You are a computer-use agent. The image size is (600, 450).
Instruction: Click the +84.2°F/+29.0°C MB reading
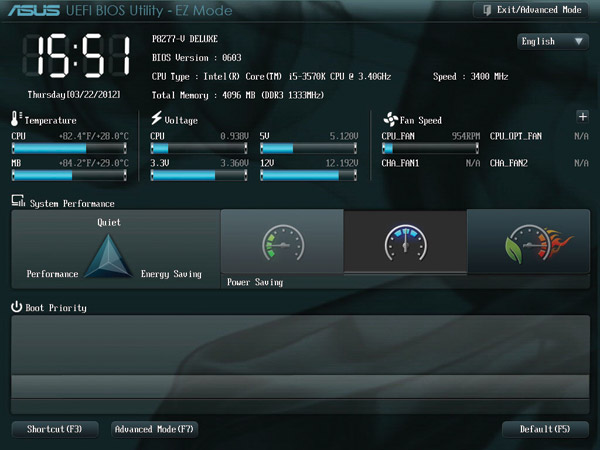tap(94, 163)
